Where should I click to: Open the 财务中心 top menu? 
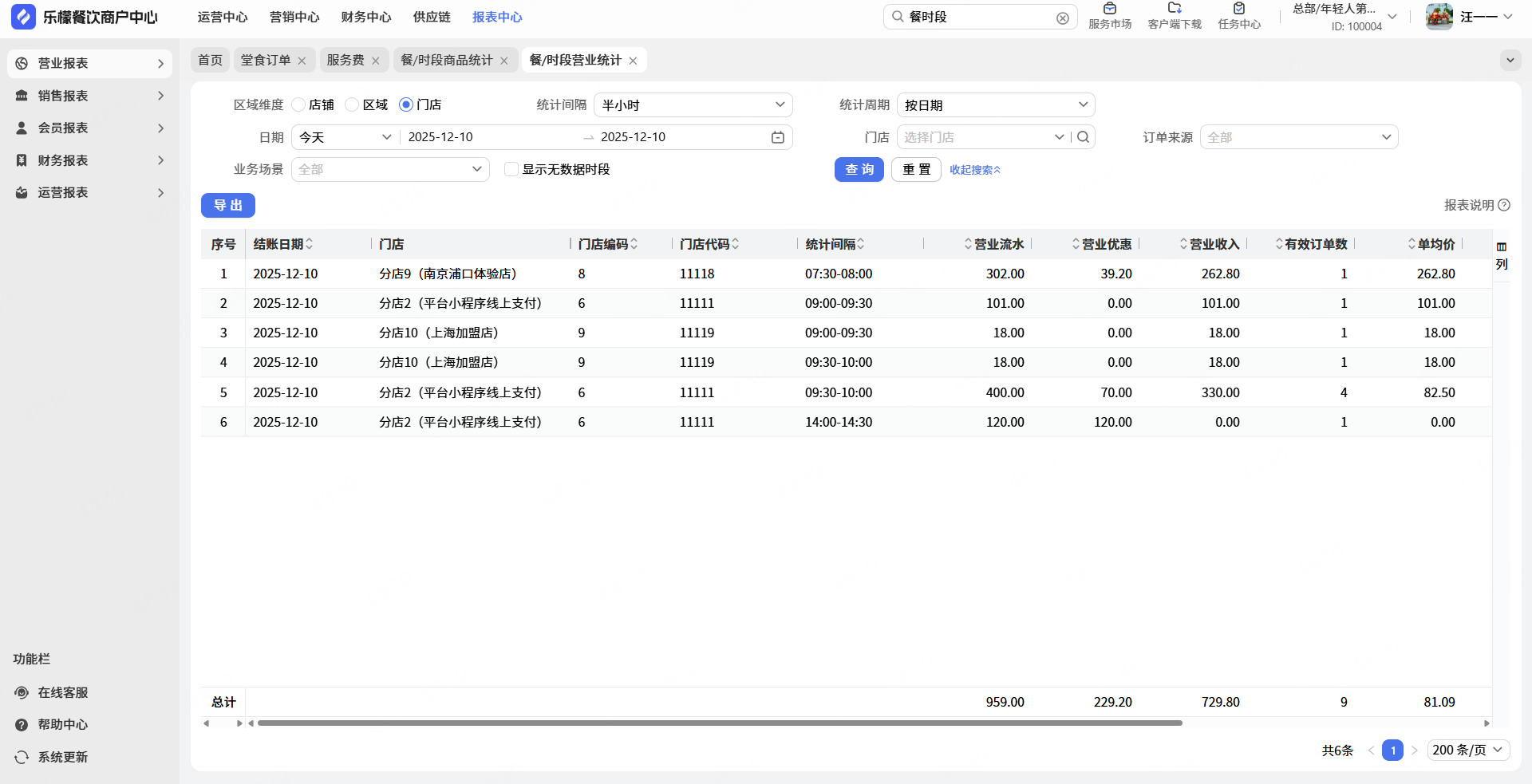click(365, 17)
